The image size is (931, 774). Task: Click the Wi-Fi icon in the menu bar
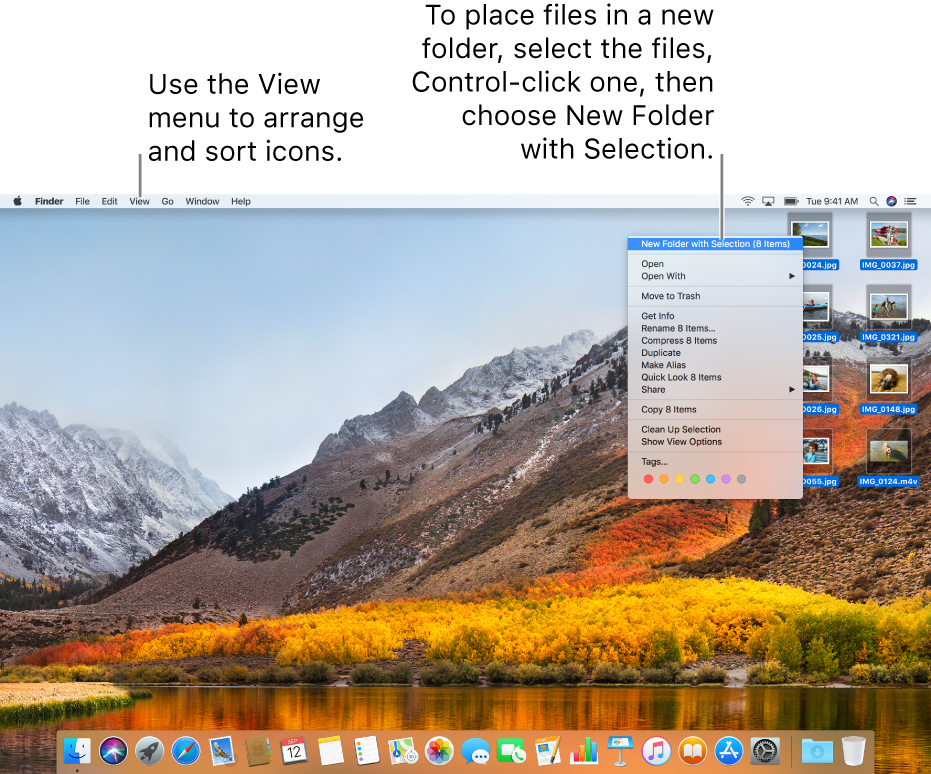[747, 201]
